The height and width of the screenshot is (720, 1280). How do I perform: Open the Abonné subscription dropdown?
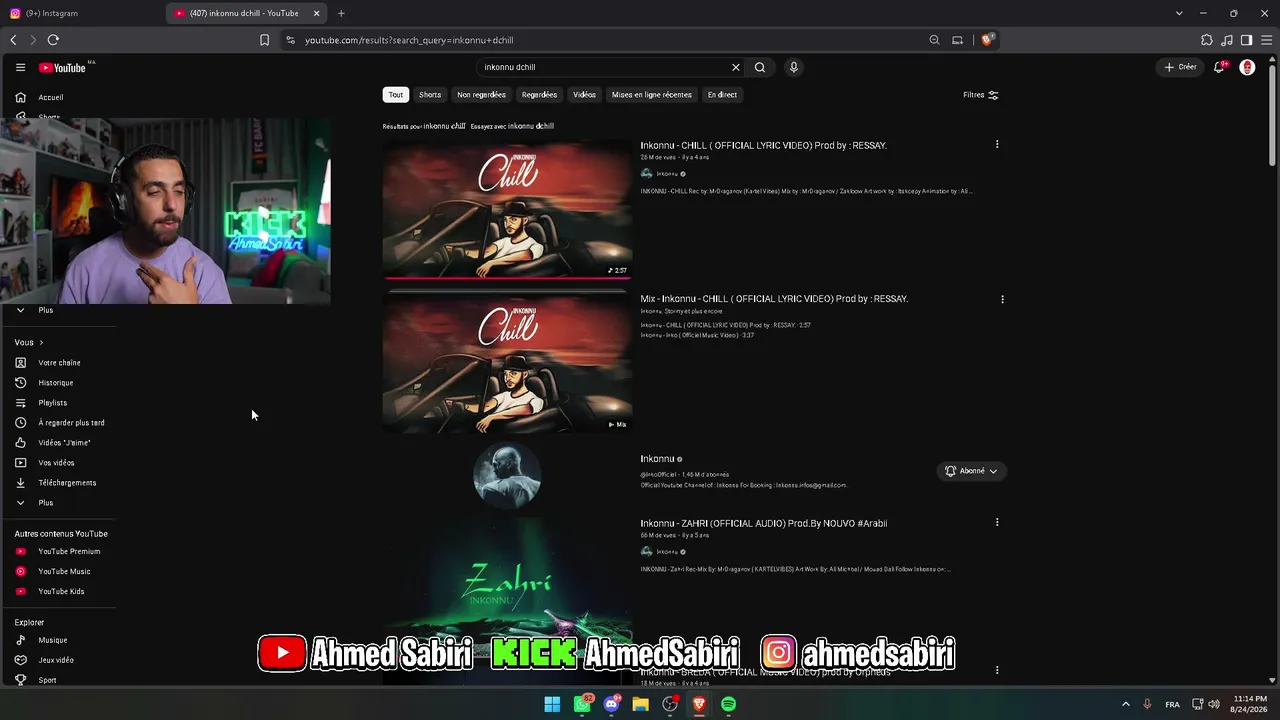(971, 471)
